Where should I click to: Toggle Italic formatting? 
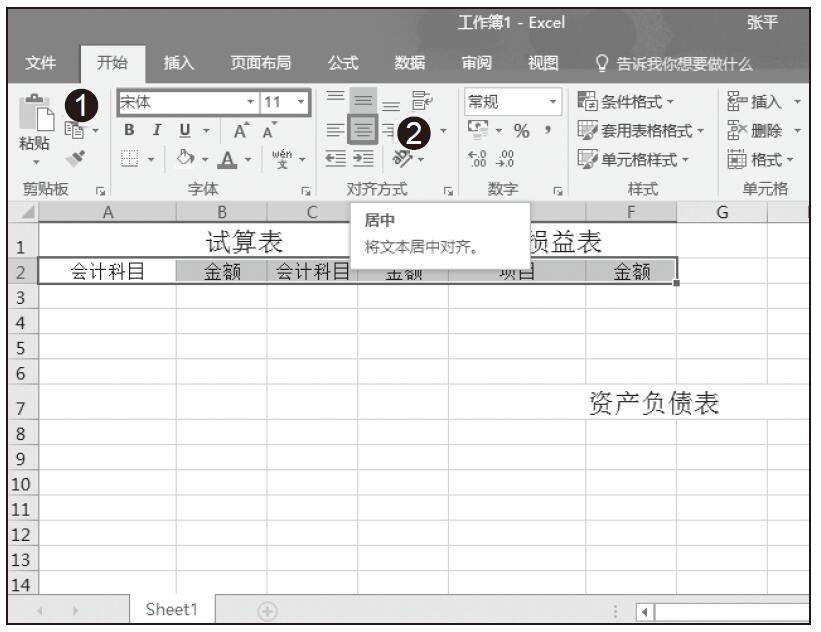154,130
